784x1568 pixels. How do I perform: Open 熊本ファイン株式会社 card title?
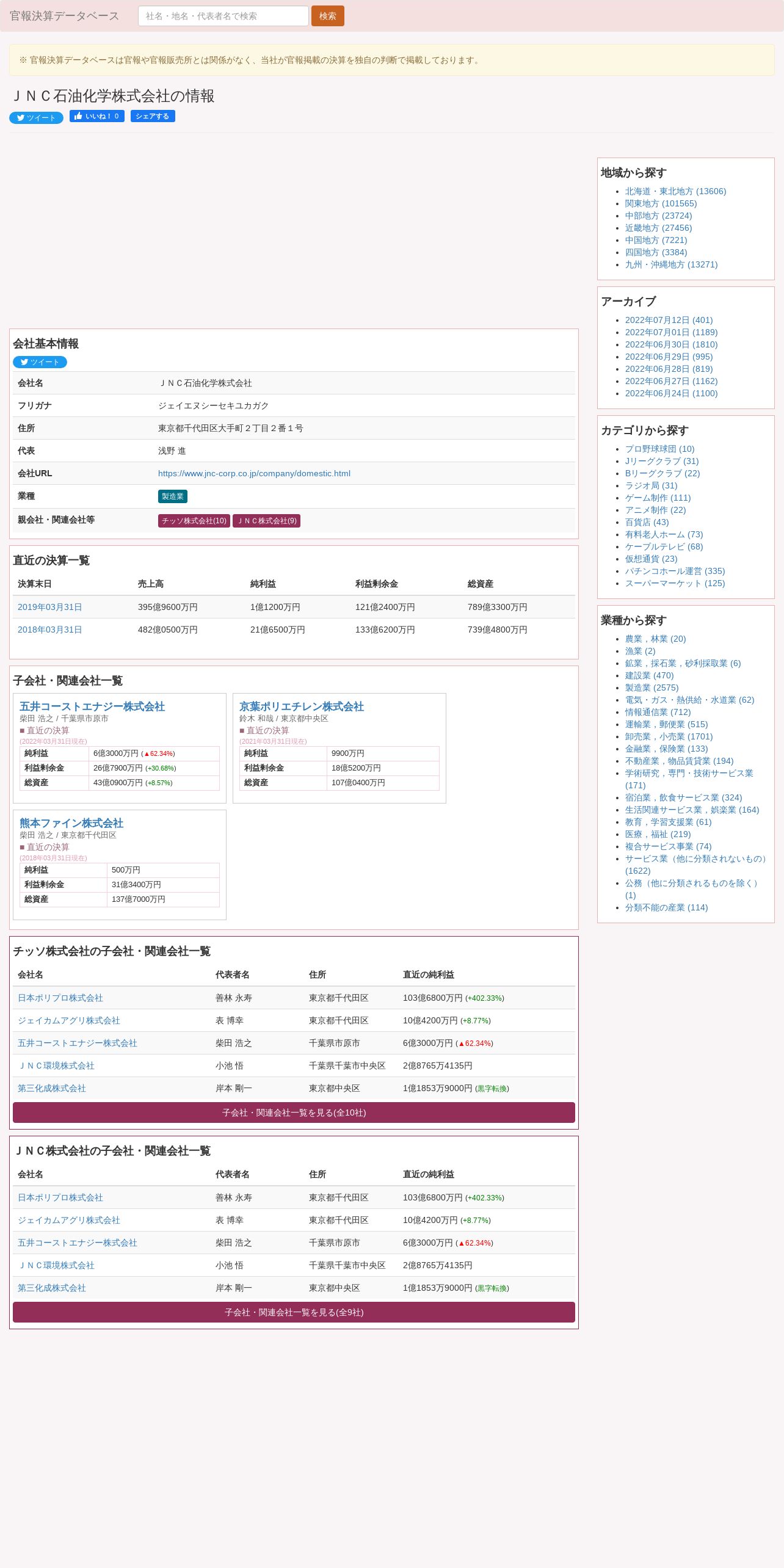tap(71, 823)
